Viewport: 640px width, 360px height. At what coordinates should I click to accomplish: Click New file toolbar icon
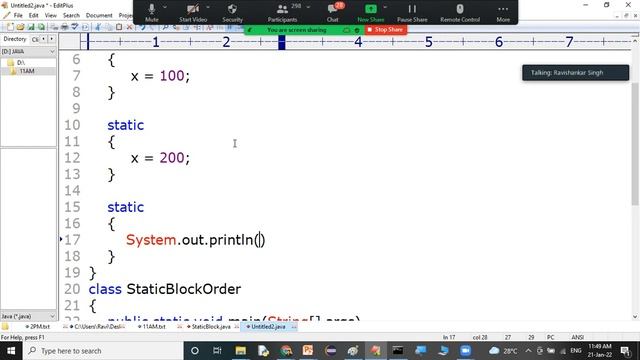tap(10, 27)
